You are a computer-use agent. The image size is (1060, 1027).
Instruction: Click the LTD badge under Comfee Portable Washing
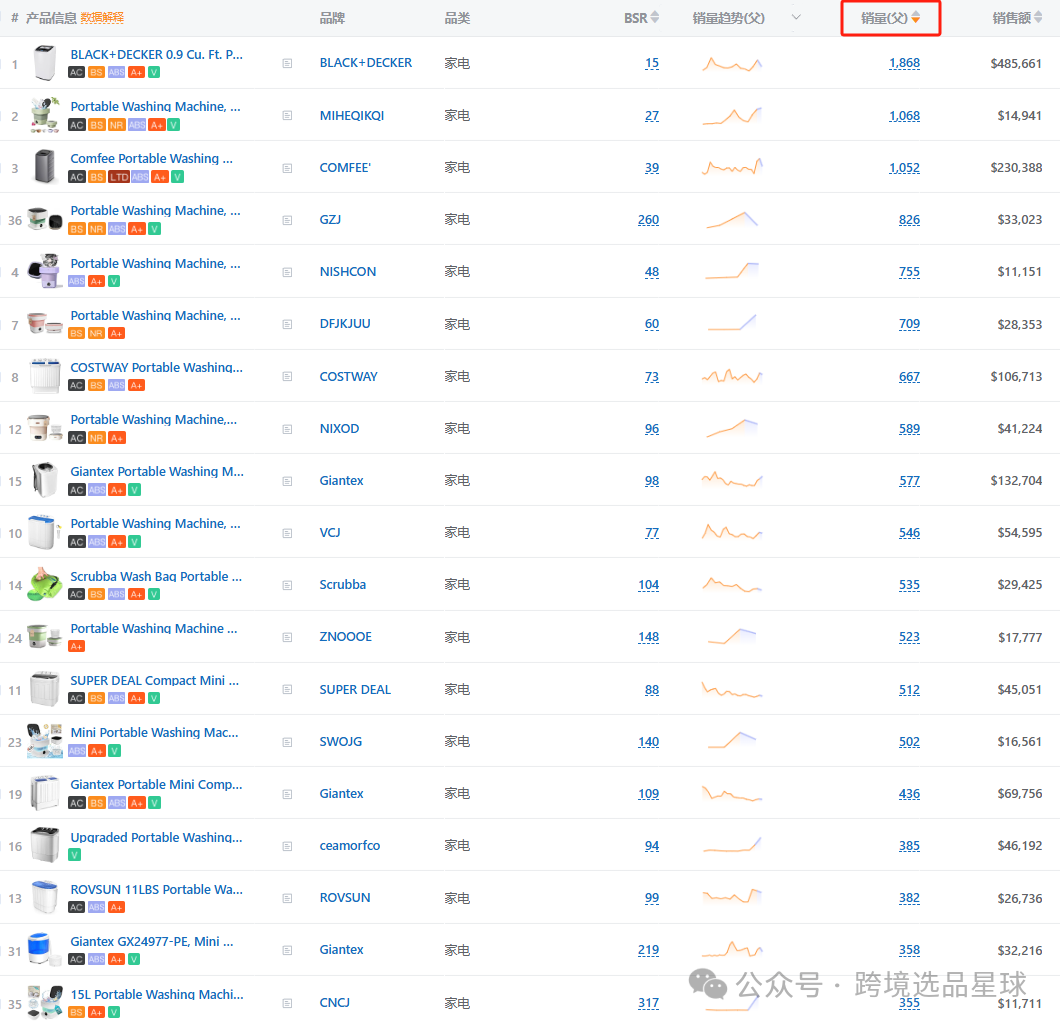click(x=119, y=177)
